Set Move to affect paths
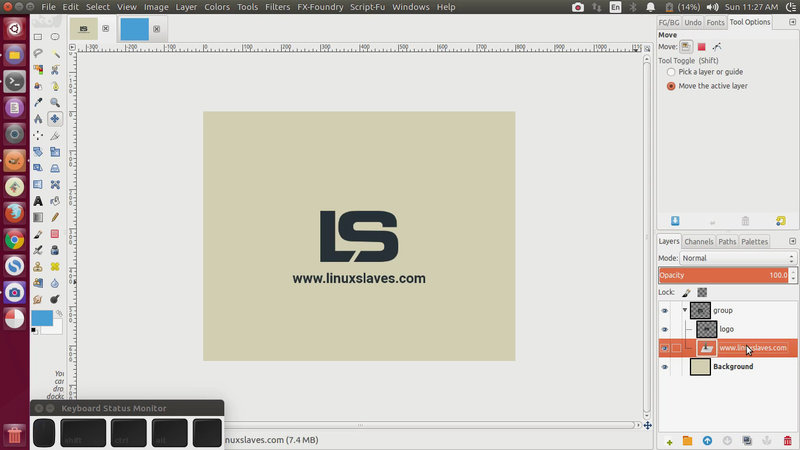The height and width of the screenshot is (450, 800). click(717, 47)
